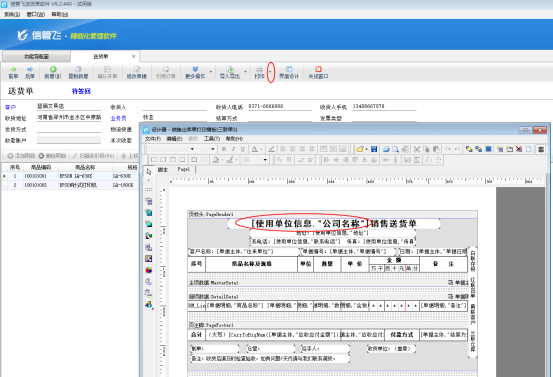Toggle underline formatting in designer toolbar
The height and width of the screenshot is (377, 553).
243,149
